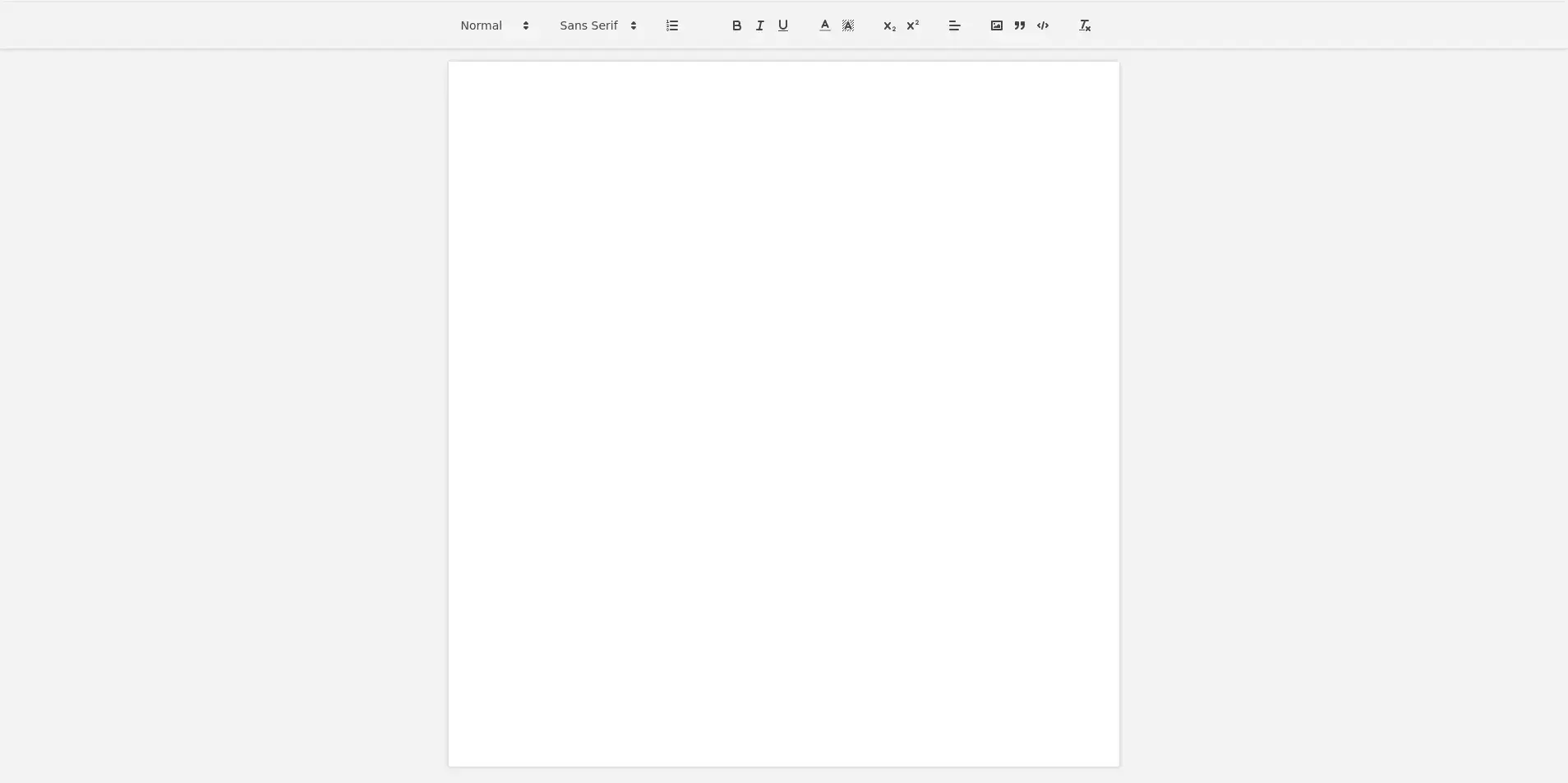Enable subscript formatting
Viewport: 1568px width, 783px height.
click(888, 25)
